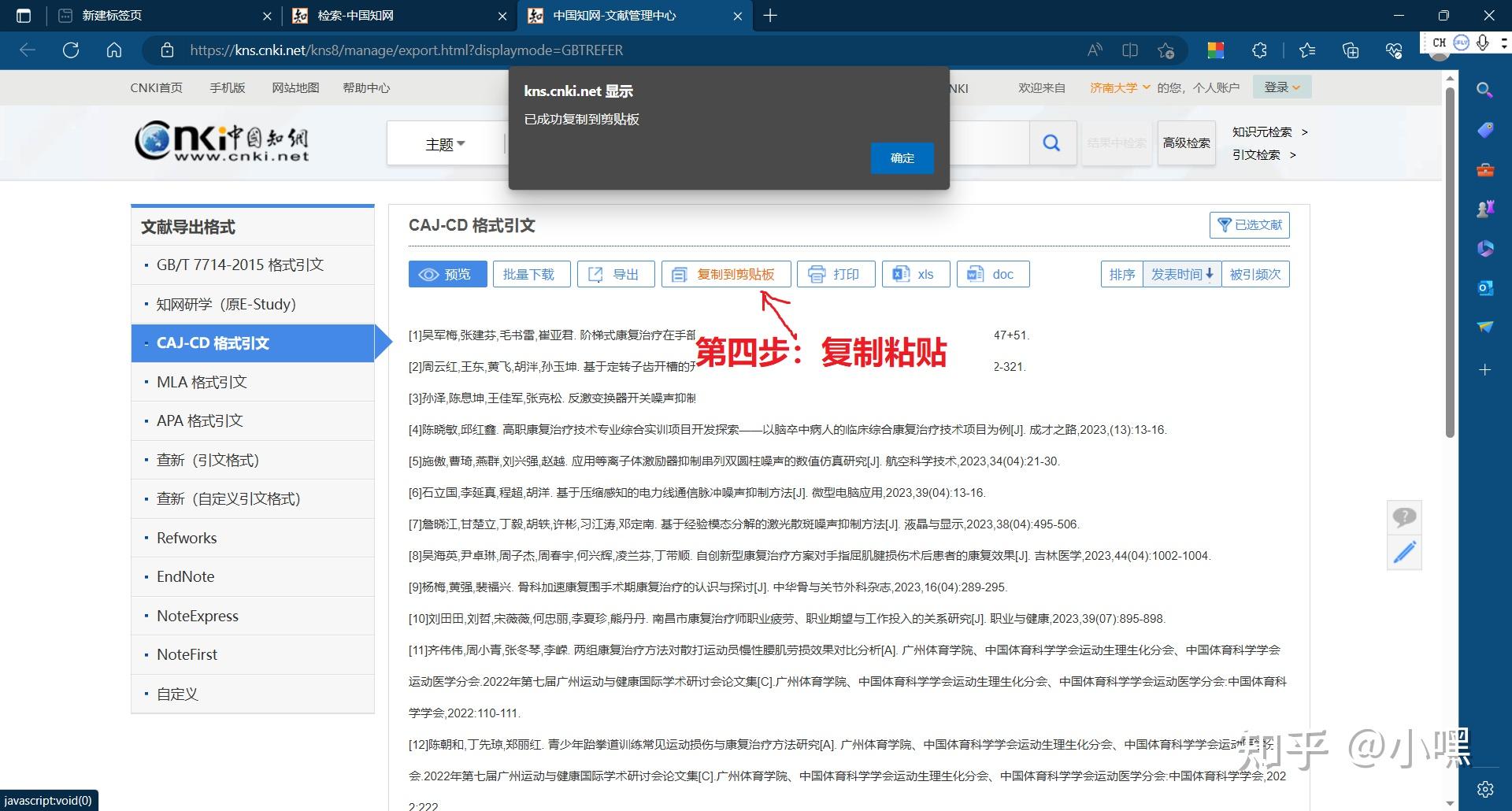Select NoteFirst export format

pyautogui.click(x=253, y=654)
